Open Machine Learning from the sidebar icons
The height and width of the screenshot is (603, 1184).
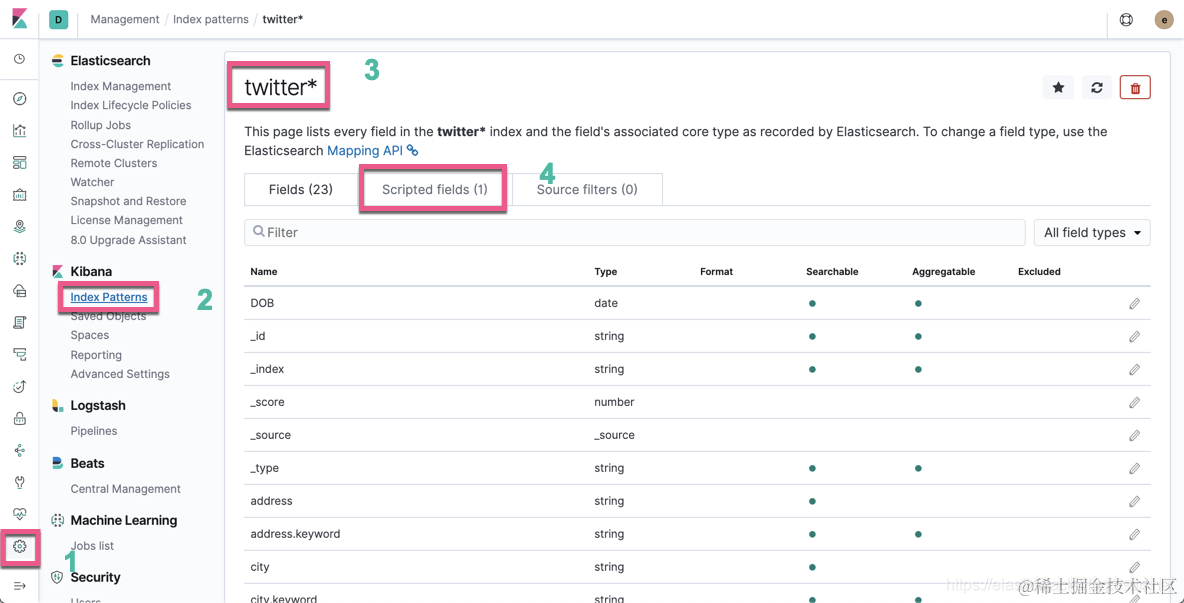[x=20, y=258]
